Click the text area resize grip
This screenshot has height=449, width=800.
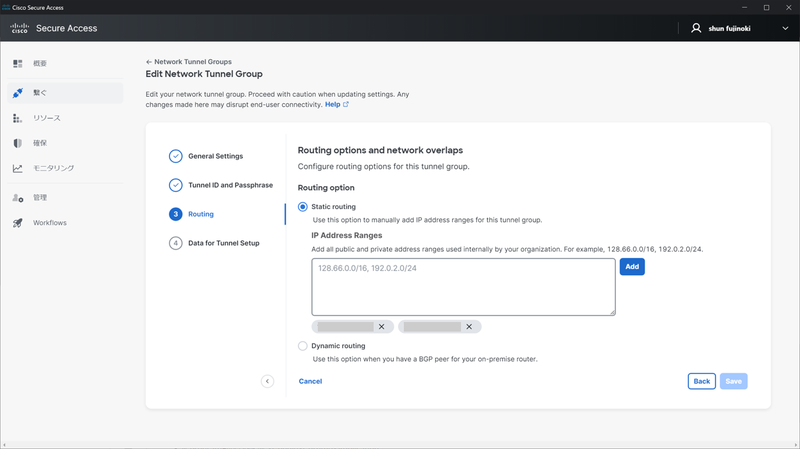click(x=612, y=312)
